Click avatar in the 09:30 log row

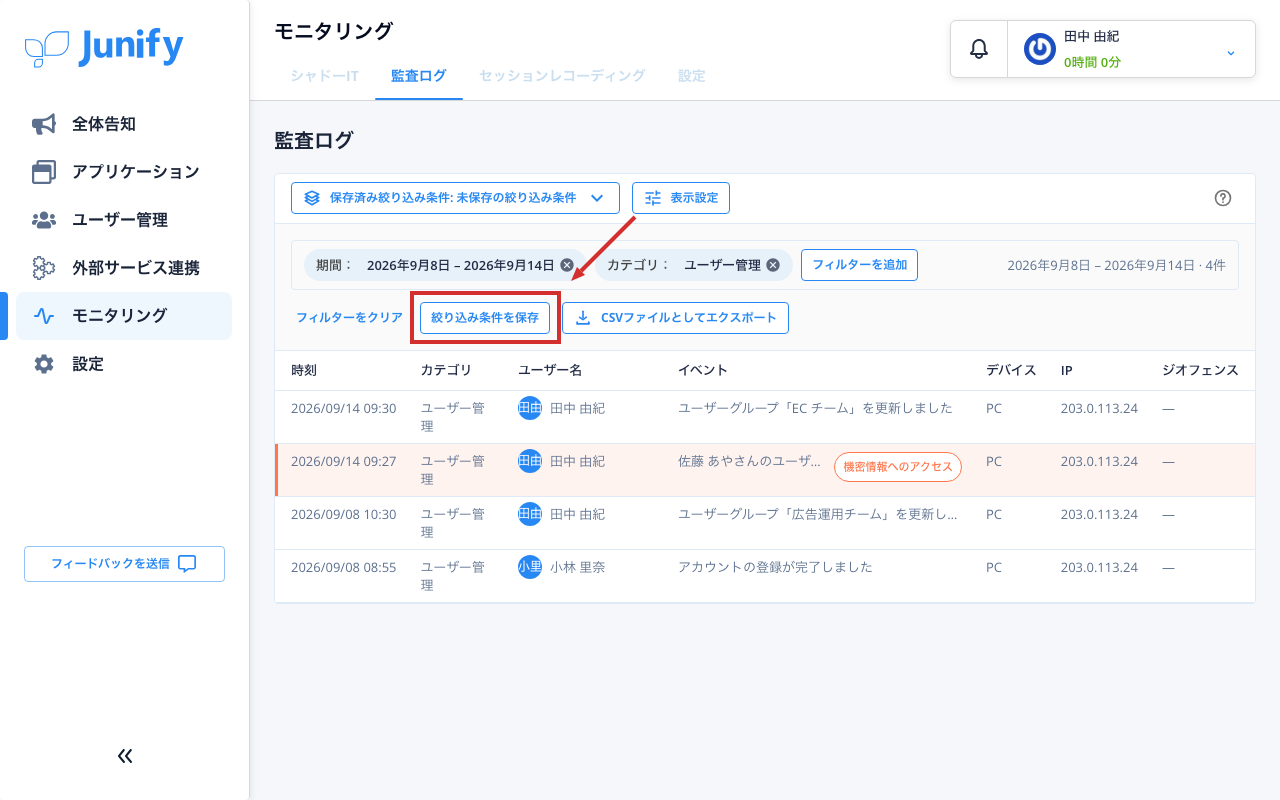point(530,408)
